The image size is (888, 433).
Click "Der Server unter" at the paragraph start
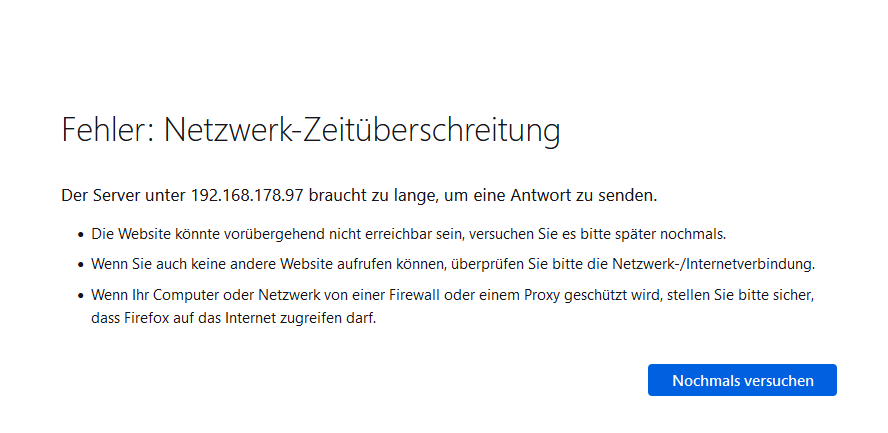pyautogui.click(x=123, y=196)
